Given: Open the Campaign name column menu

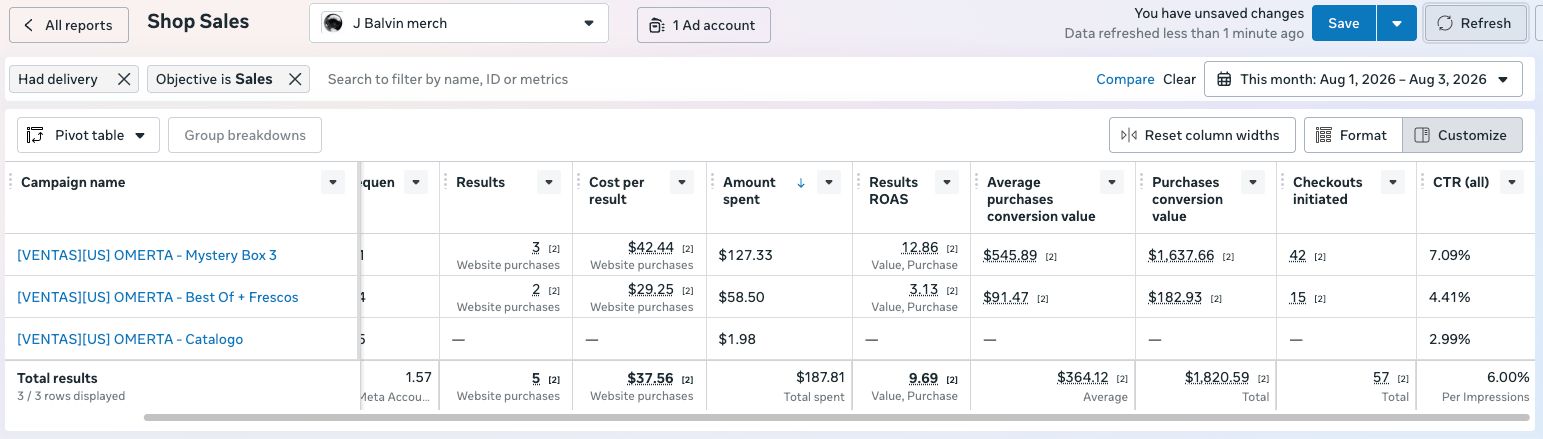Looking at the screenshot, I should pyautogui.click(x=333, y=182).
